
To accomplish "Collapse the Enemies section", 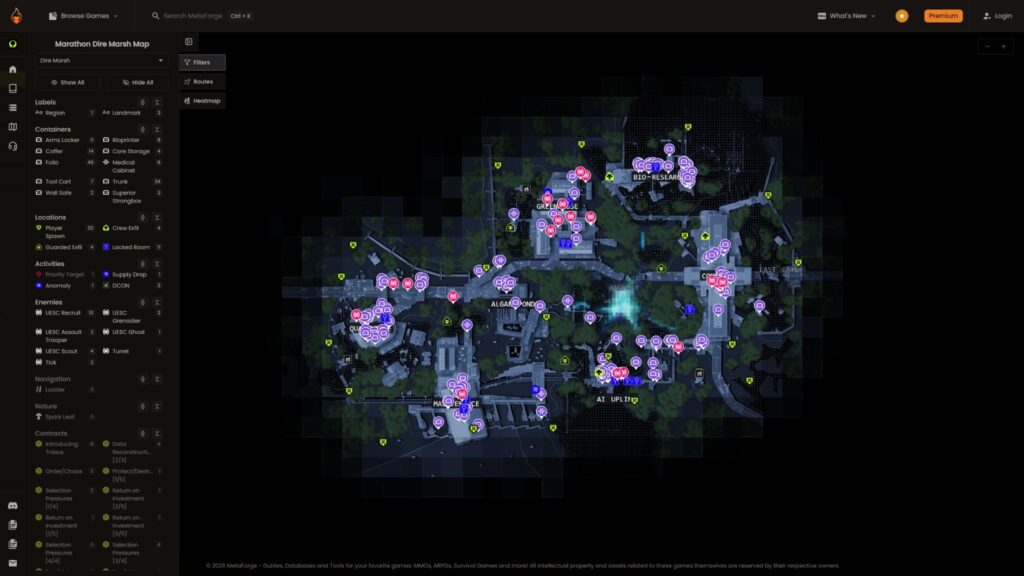I will click(157, 302).
